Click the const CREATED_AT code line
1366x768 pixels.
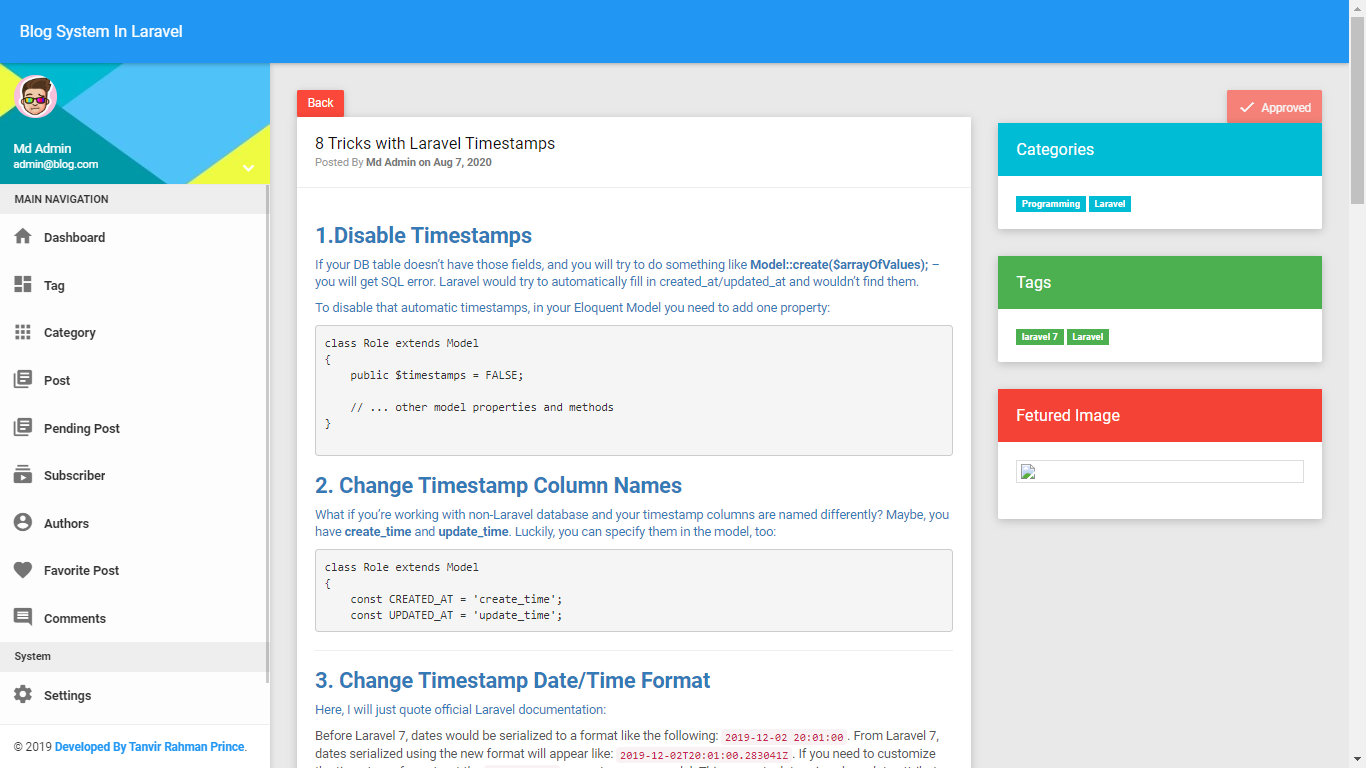point(456,599)
